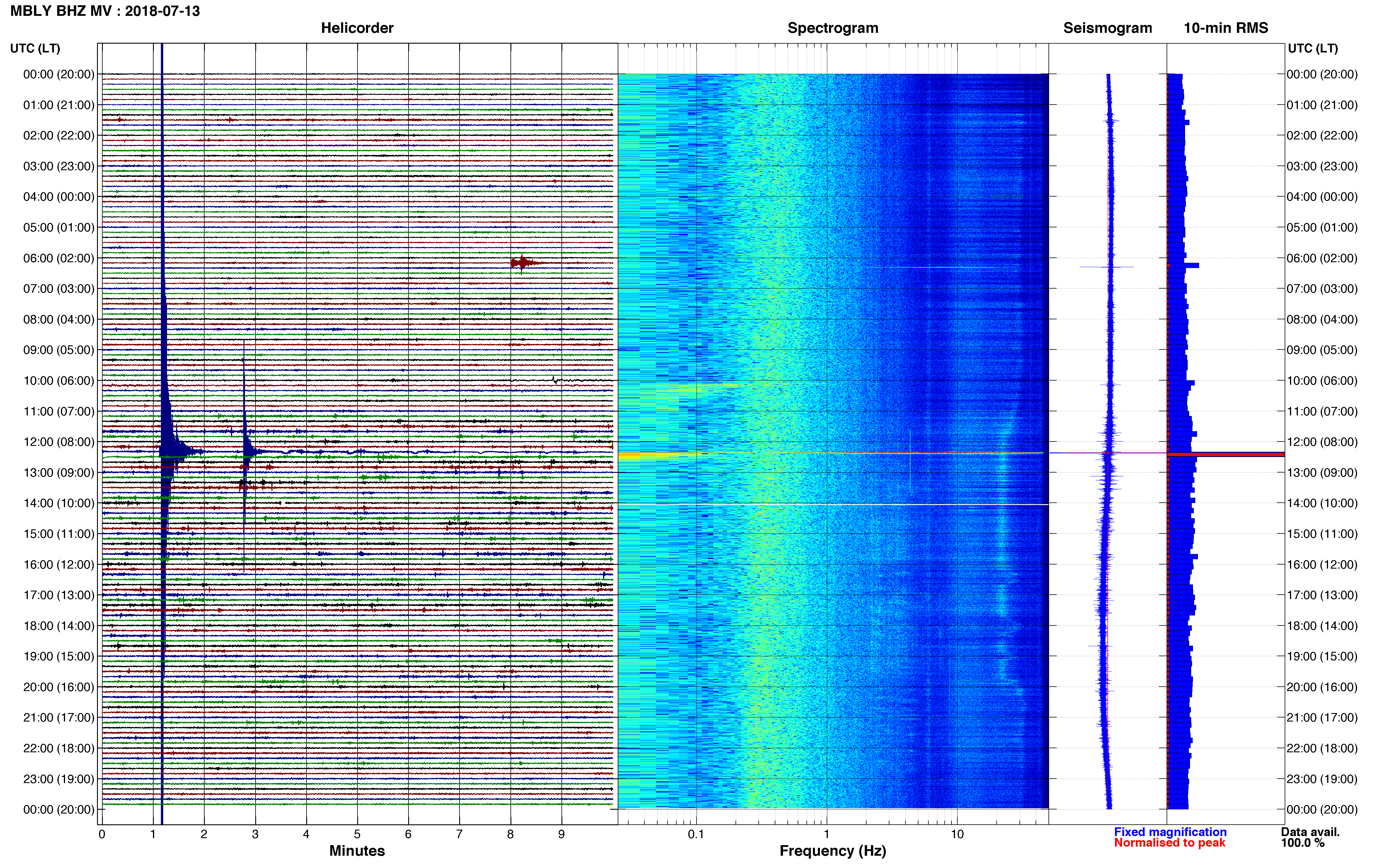The image size is (1389, 868).
Task: Click the '1' frequency tick label
Action: point(826,834)
